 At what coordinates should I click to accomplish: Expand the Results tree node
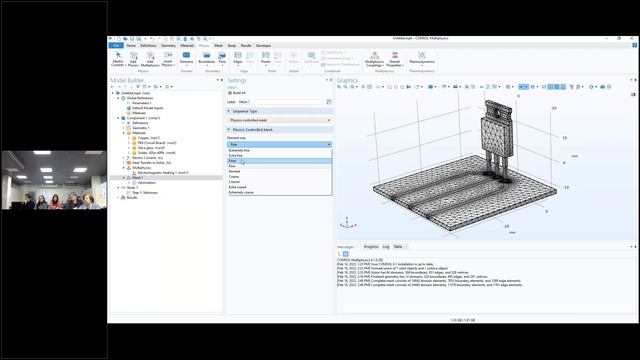coord(118,198)
